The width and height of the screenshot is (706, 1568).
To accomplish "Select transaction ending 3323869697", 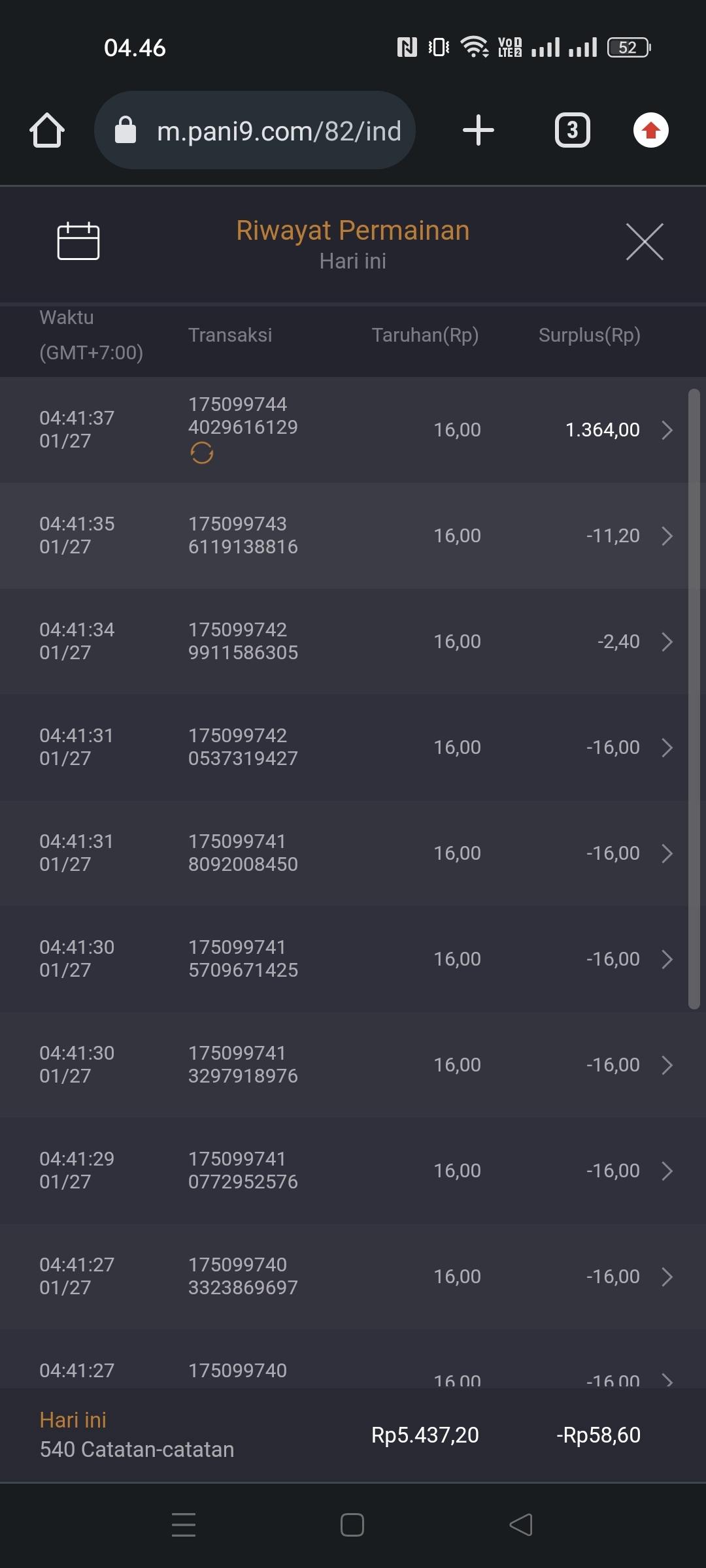I will click(243, 1276).
